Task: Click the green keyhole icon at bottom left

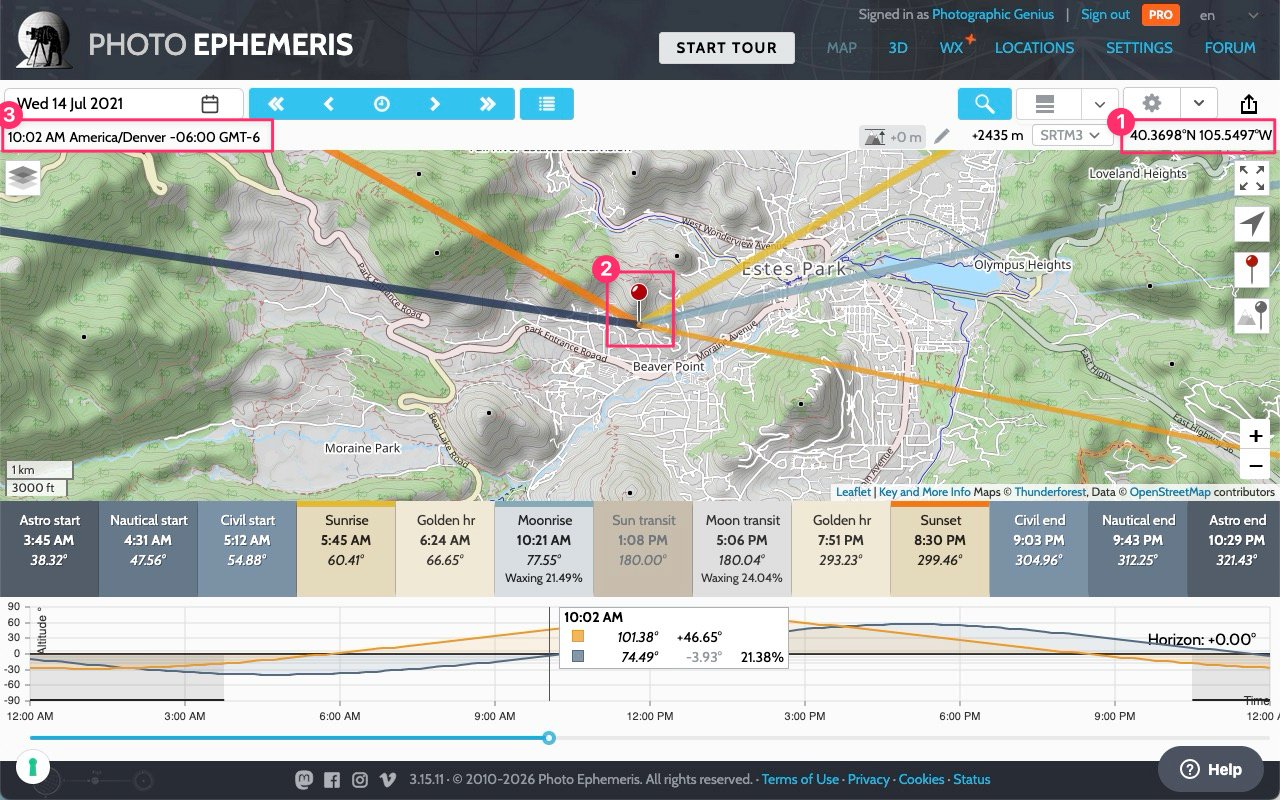Action: pyautogui.click(x=32, y=768)
